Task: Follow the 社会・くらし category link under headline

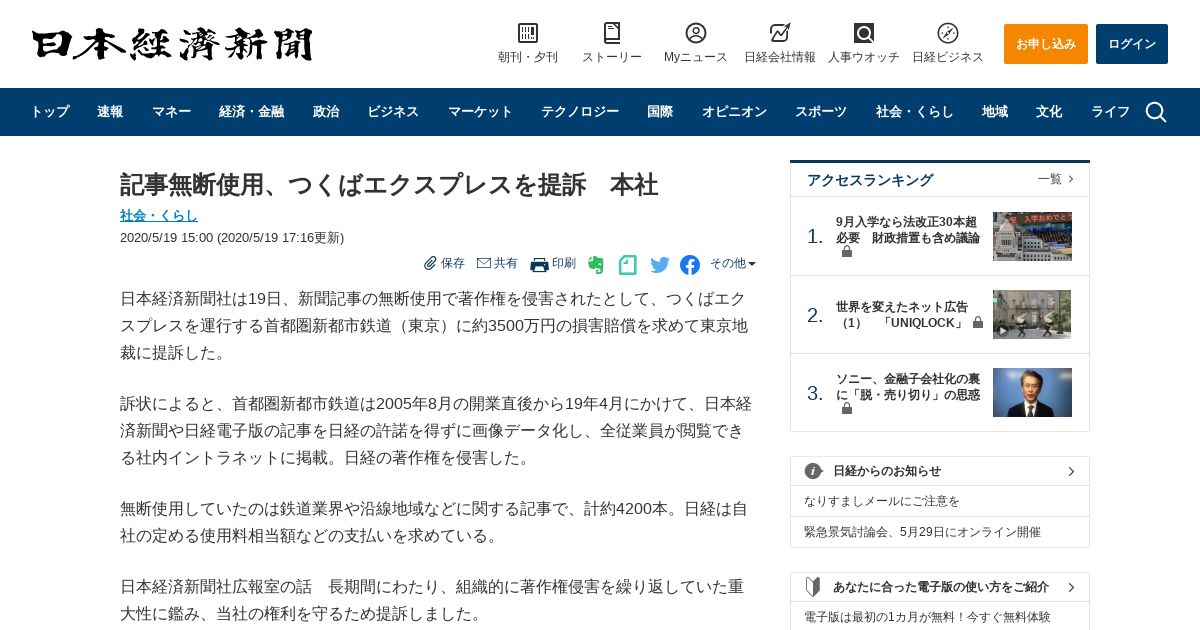Action: click(x=159, y=215)
